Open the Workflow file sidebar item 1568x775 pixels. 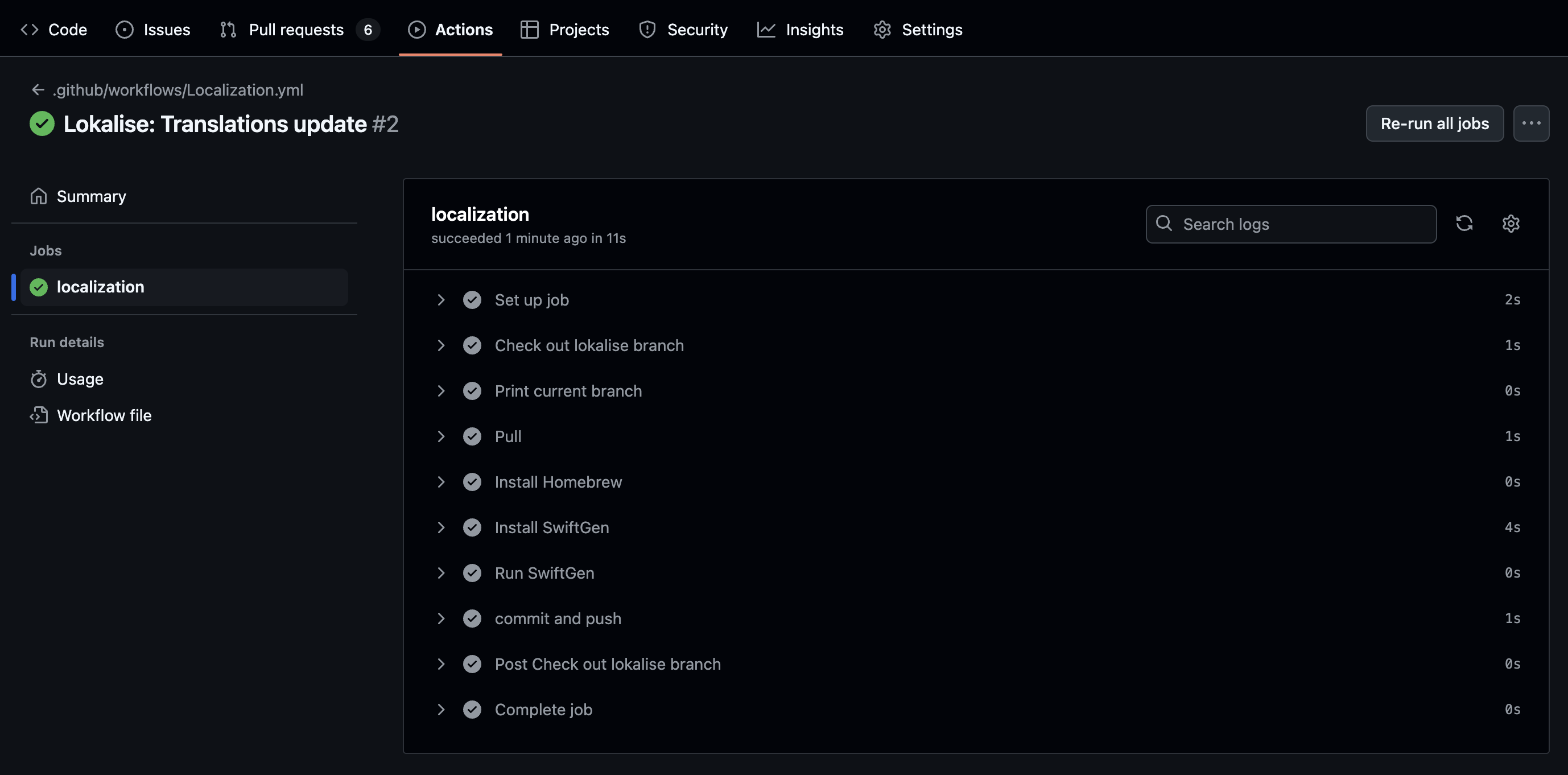click(104, 415)
